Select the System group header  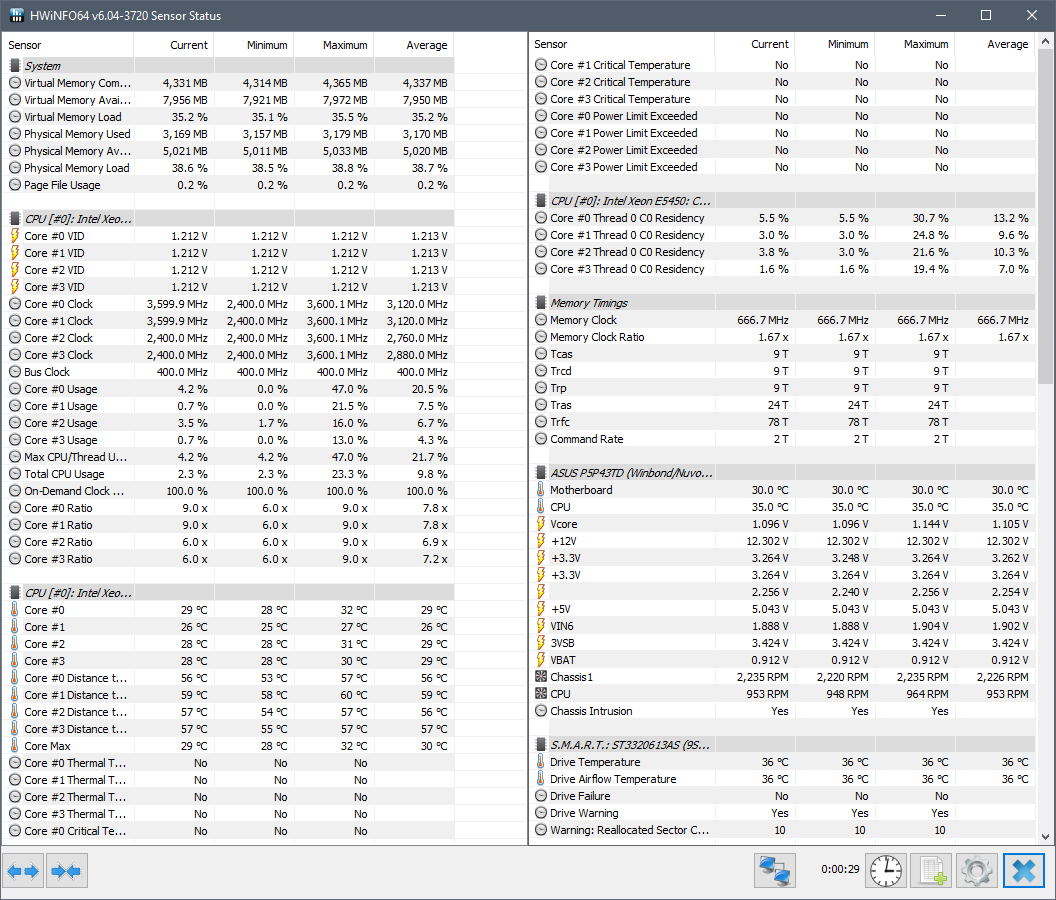click(x=42, y=66)
